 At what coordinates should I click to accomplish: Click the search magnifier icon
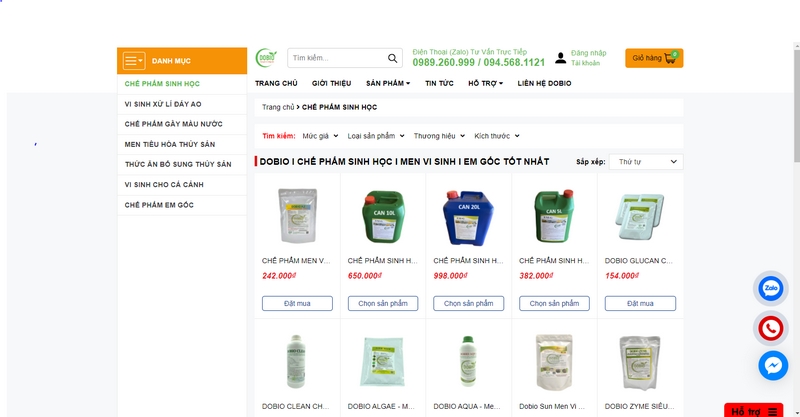[392, 58]
